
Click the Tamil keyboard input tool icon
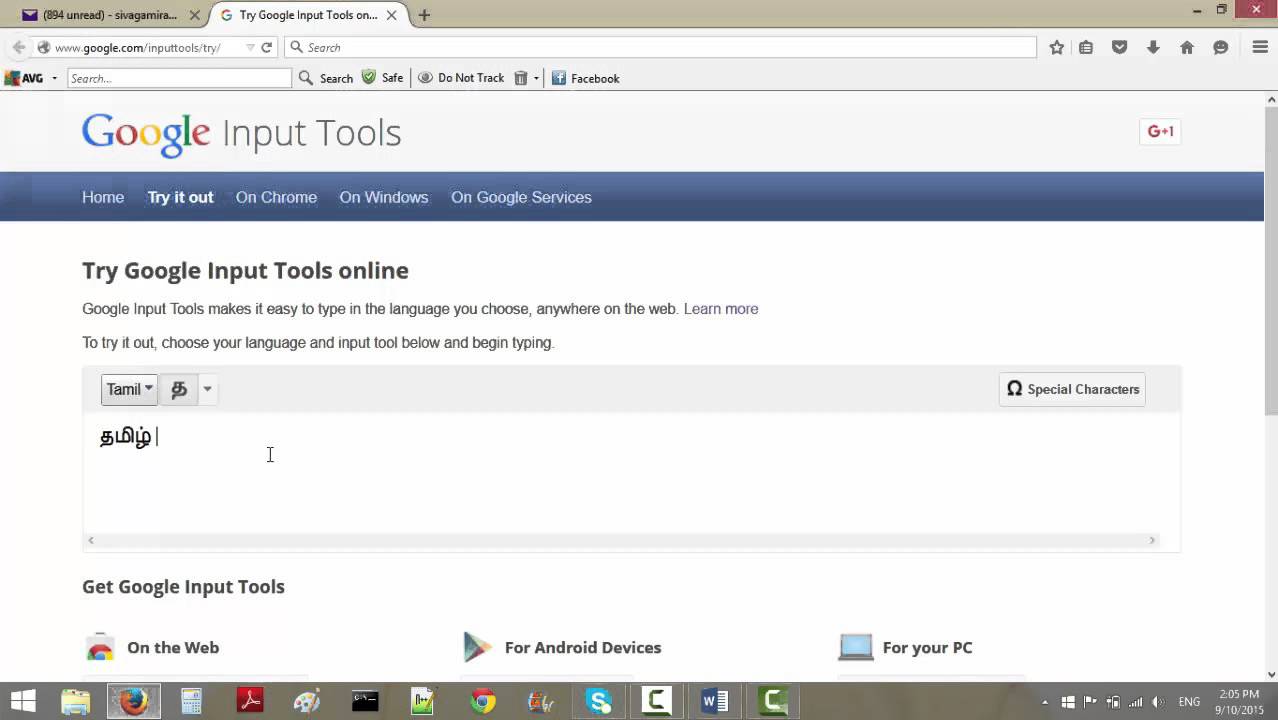pos(179,389)
